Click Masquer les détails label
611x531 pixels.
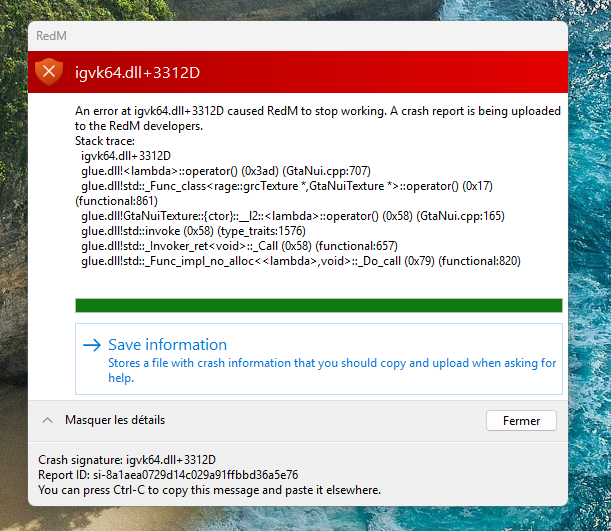click(115, 420)
